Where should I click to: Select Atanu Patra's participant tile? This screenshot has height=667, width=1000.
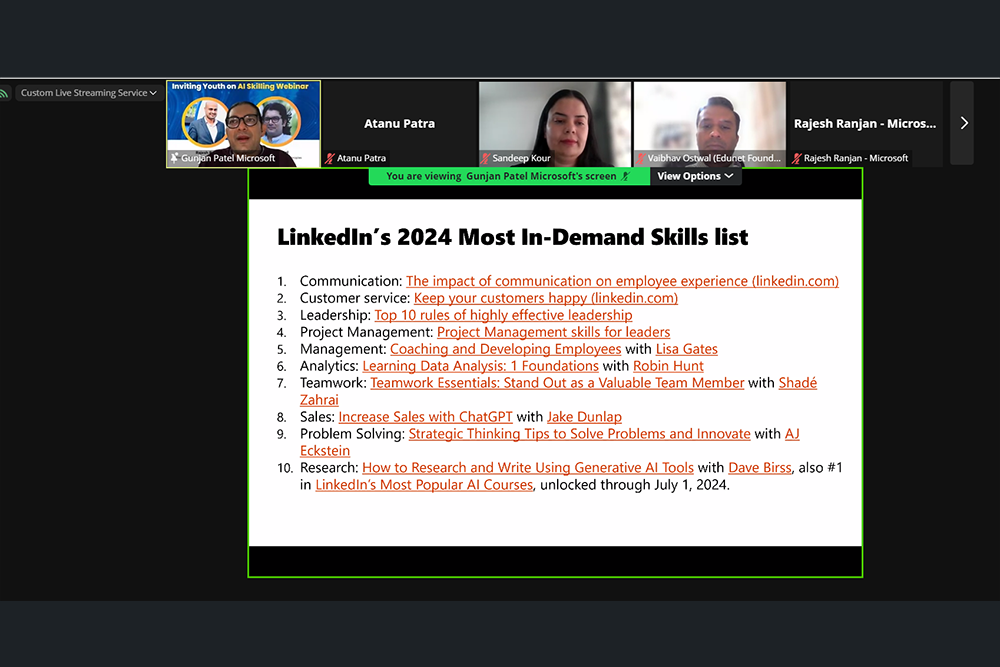point(399,124)
